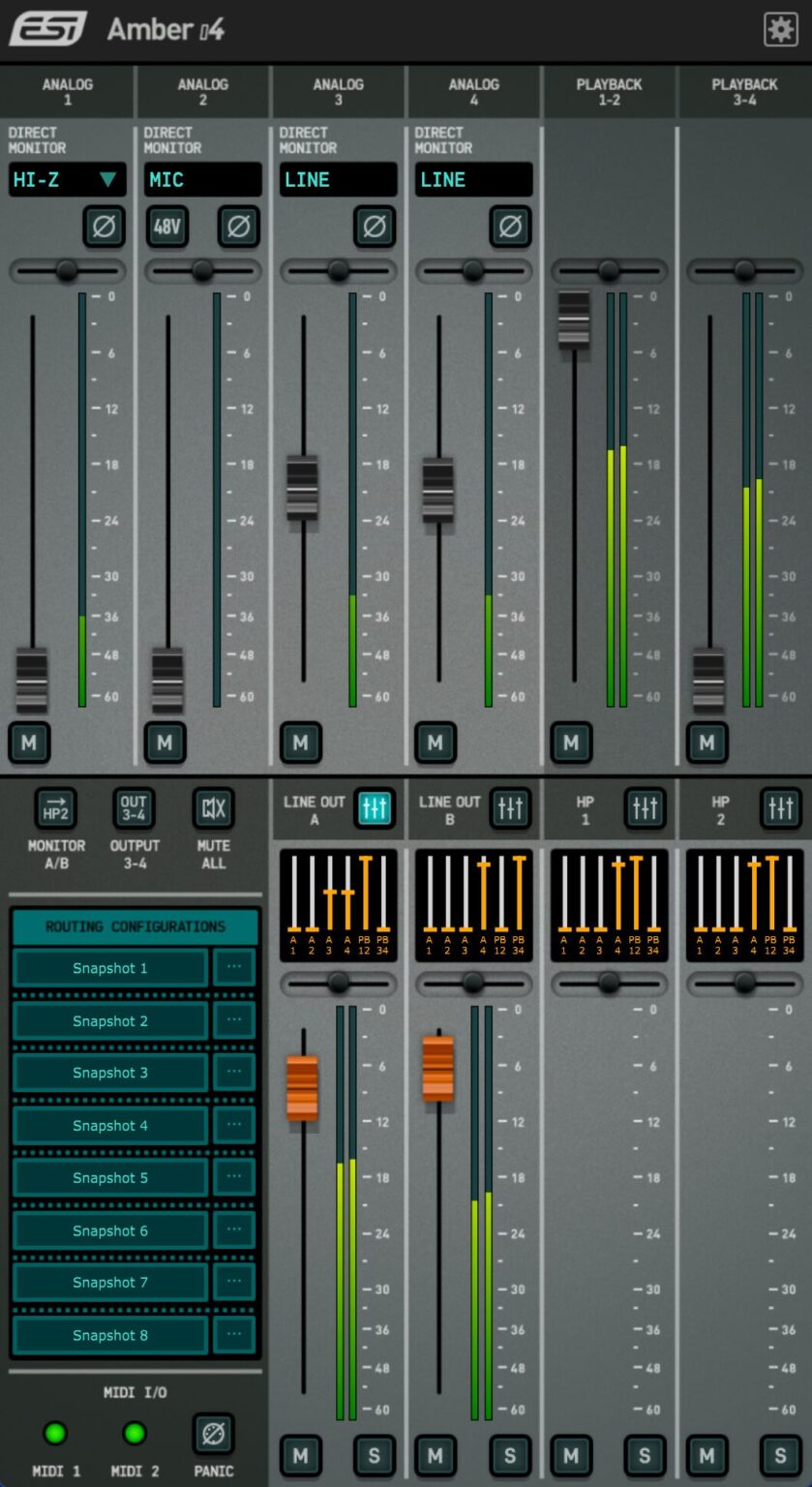The width and height of the screenshot is (812, 1487).
Task: Invert phase on Analog 1 channel
Action: (x=104, y=228)
